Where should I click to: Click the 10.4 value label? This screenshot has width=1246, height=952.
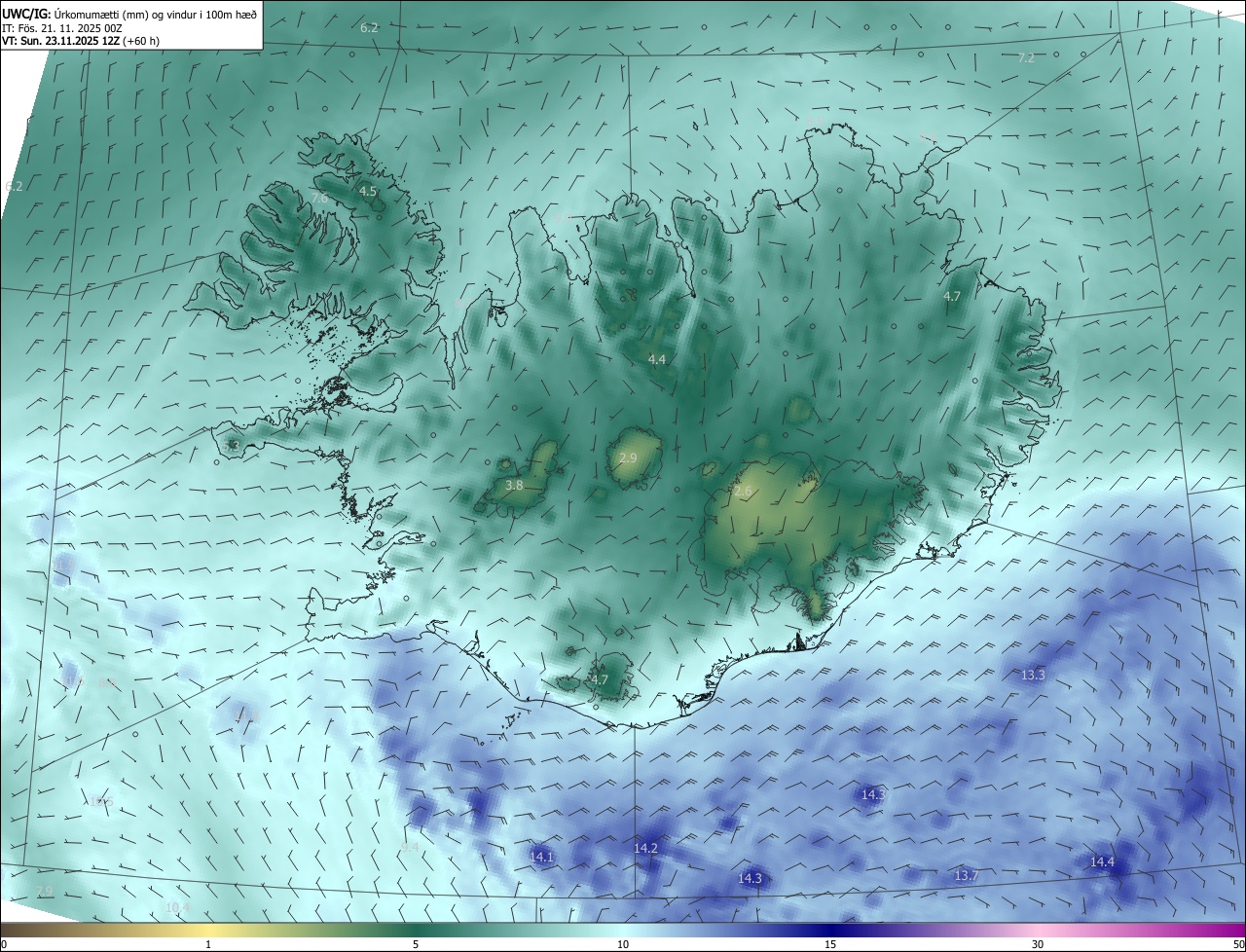pos(177,908)
